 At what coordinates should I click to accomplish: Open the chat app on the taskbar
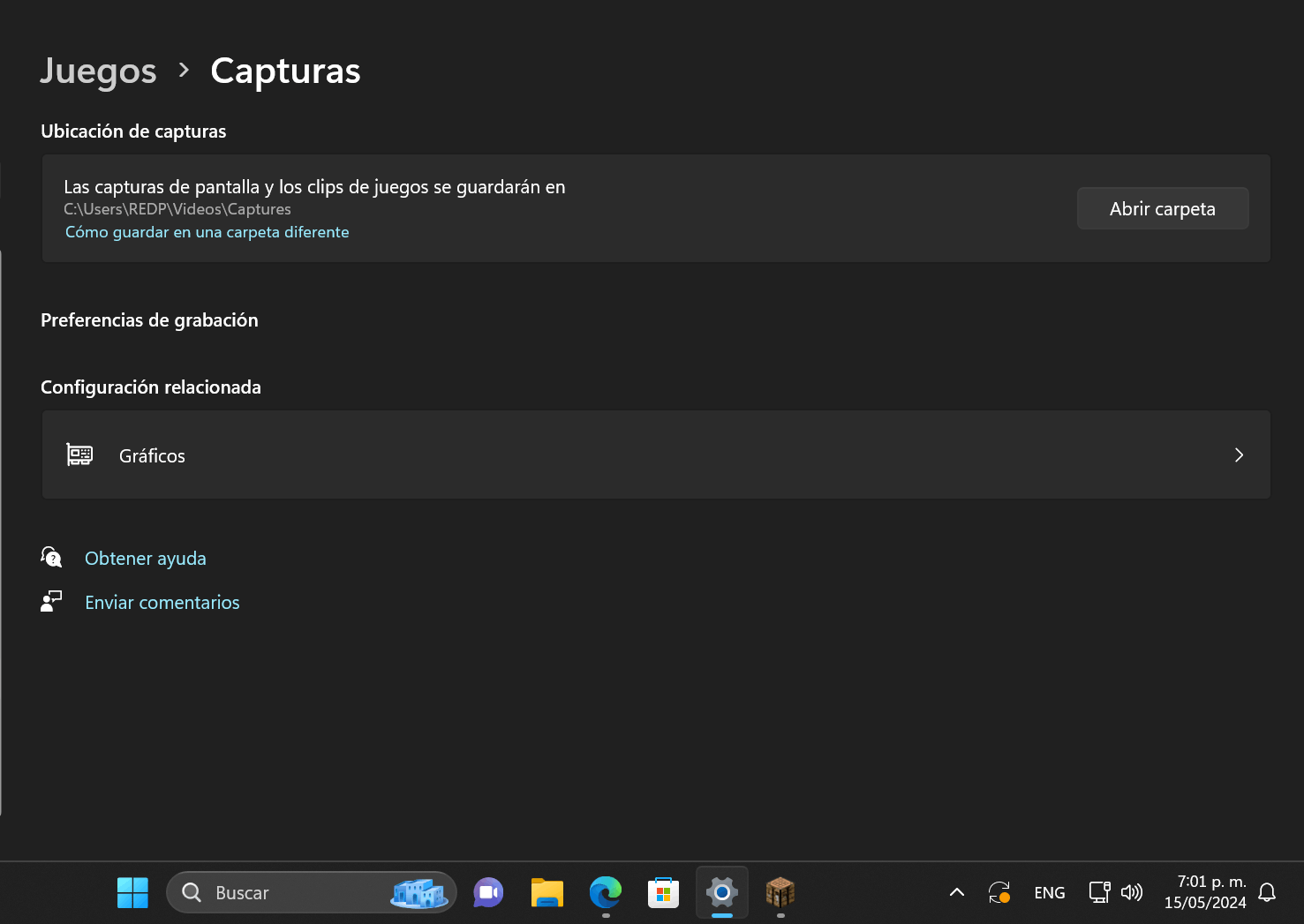coord(488,892)
